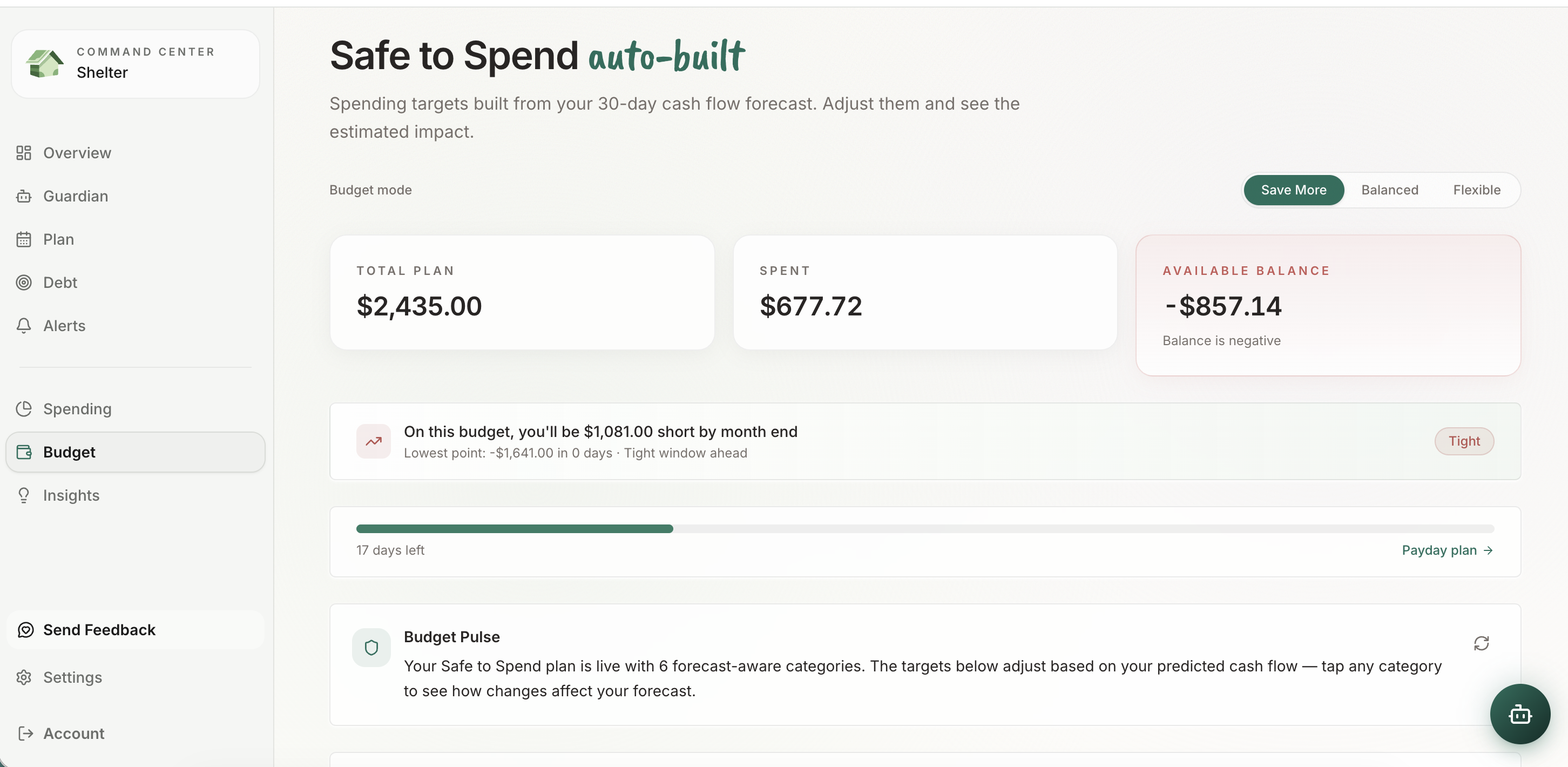Image resolution: width=1568 pixels, height=767 pixels.
Task: Go to the Spending section
Action: pyautogui.click(x=77, y=409)
